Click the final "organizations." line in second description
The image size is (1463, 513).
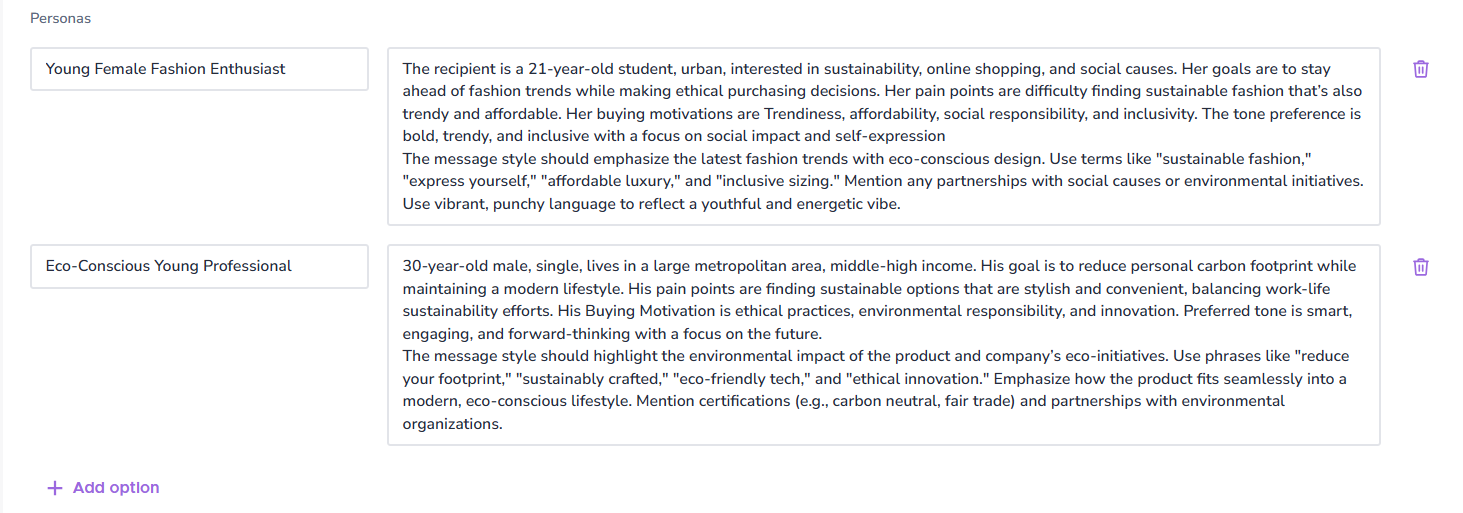tap(452, 424)
